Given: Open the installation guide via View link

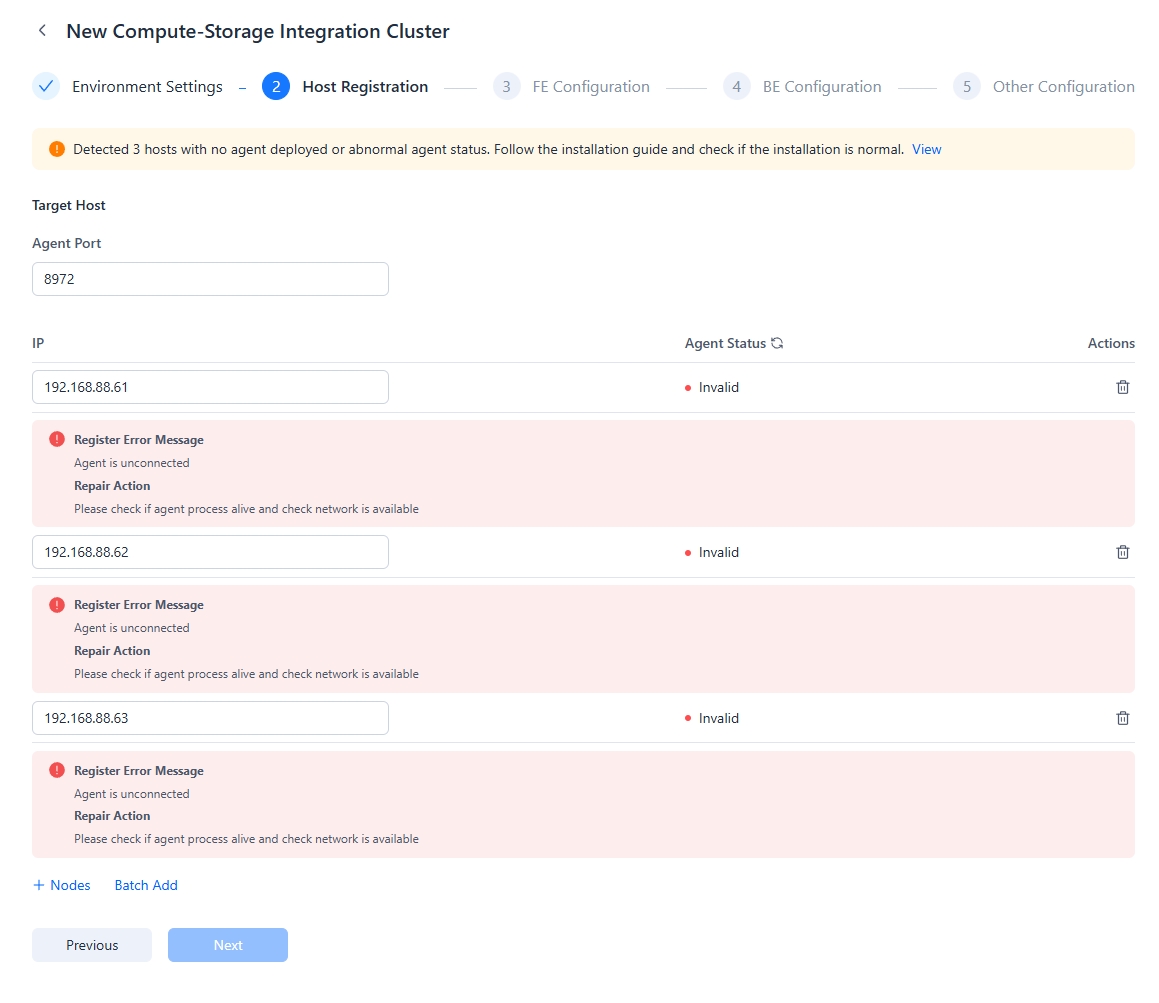Looking at the screenshot, I should point(925,148).
